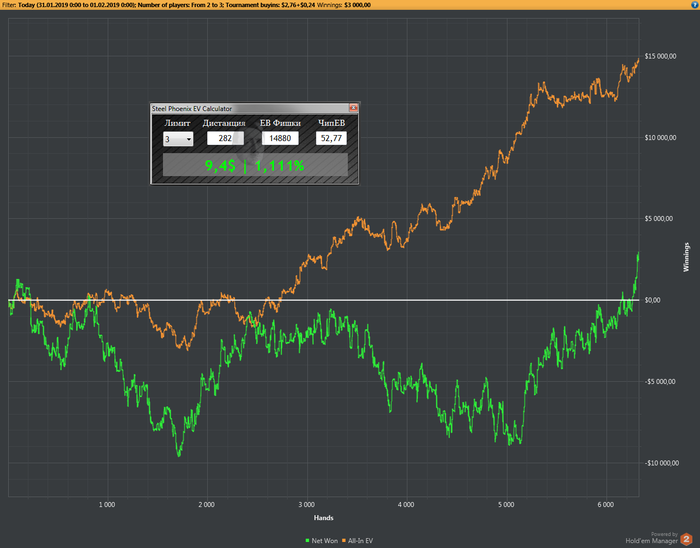The image size is (700, 548).
Task: Click the -$5 000,00 axis label
Action: pyautogui.click(x=660, y=382)
